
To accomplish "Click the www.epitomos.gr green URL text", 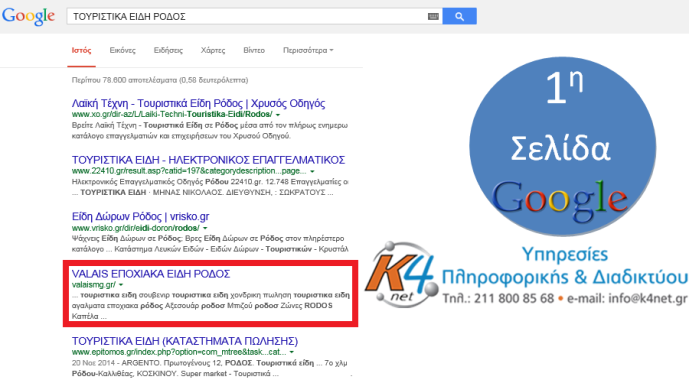I will (x=179, y=352).
